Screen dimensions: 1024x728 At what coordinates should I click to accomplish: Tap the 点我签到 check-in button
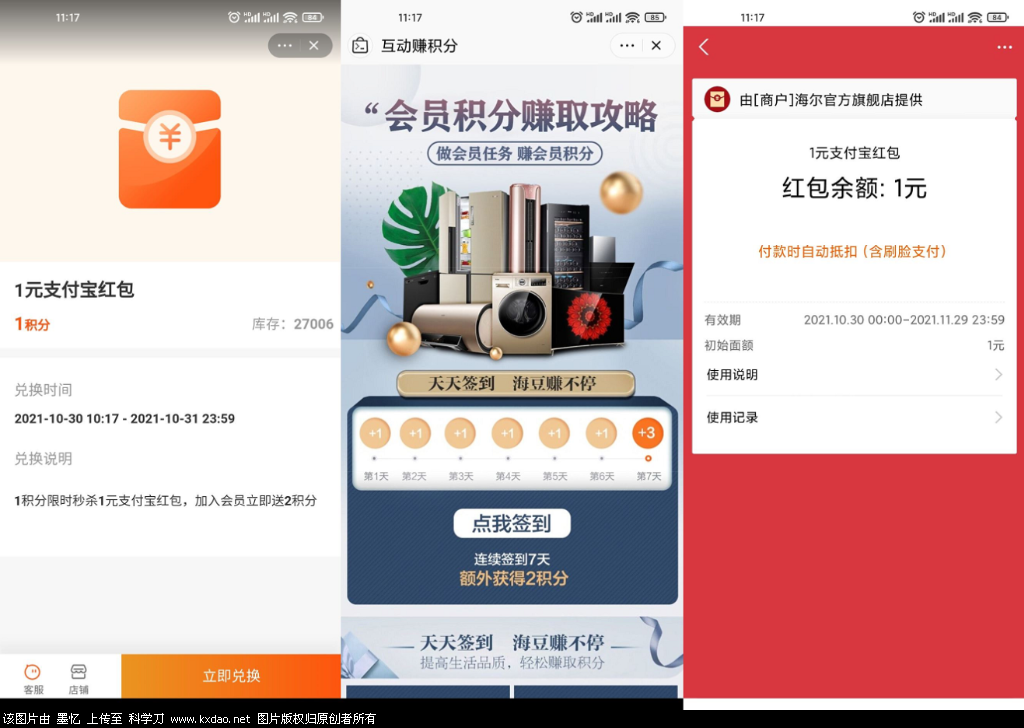coord(512,523)
